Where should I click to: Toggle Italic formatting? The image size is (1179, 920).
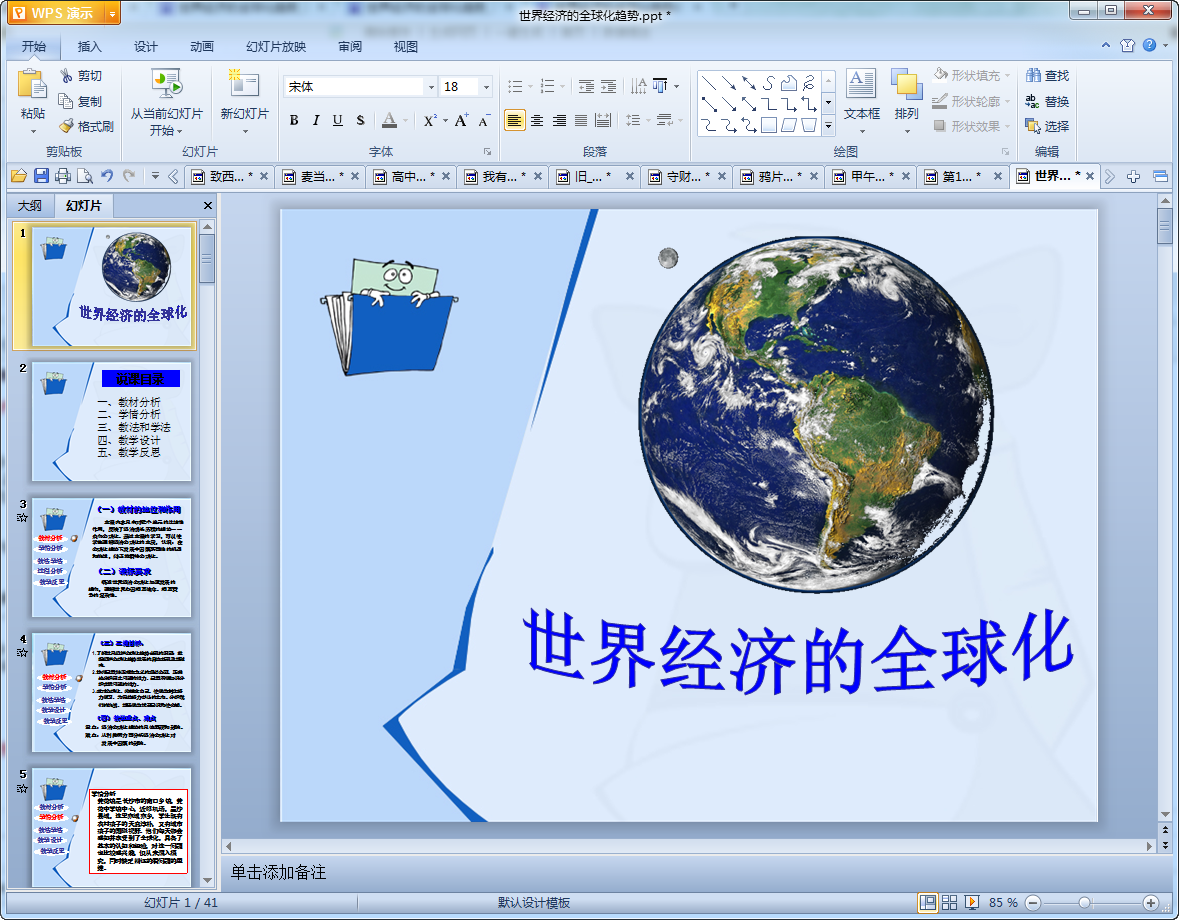[316, 120]
